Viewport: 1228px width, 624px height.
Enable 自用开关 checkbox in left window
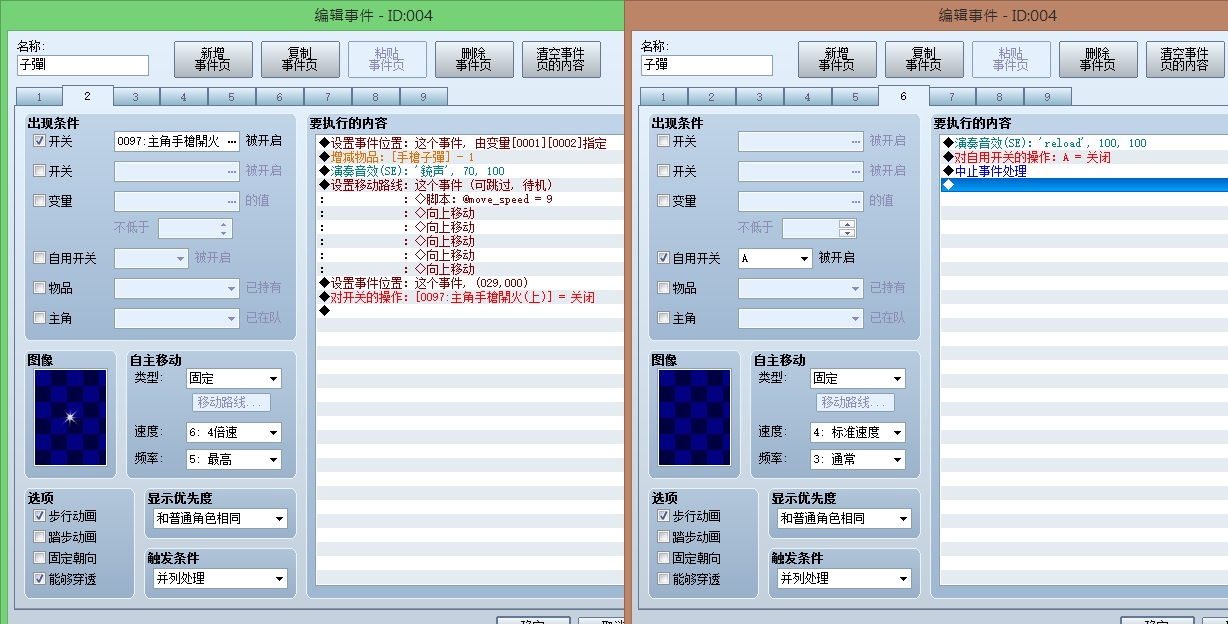(40, 258)
